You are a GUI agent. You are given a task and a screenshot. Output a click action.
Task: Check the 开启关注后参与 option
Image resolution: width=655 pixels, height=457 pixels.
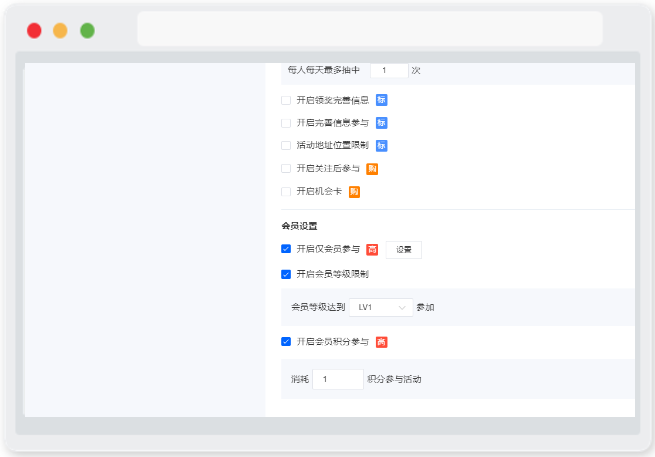coord(286,168)
